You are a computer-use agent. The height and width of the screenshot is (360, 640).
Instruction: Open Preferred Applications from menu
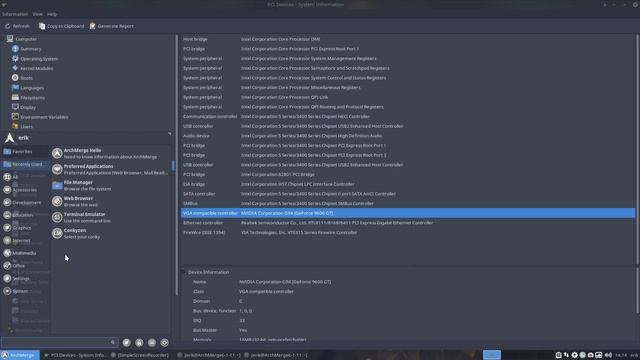coord(111,169)
